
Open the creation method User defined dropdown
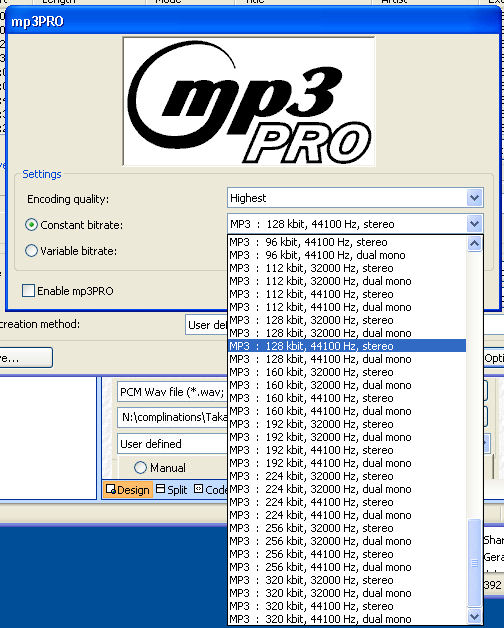point(206,325)
